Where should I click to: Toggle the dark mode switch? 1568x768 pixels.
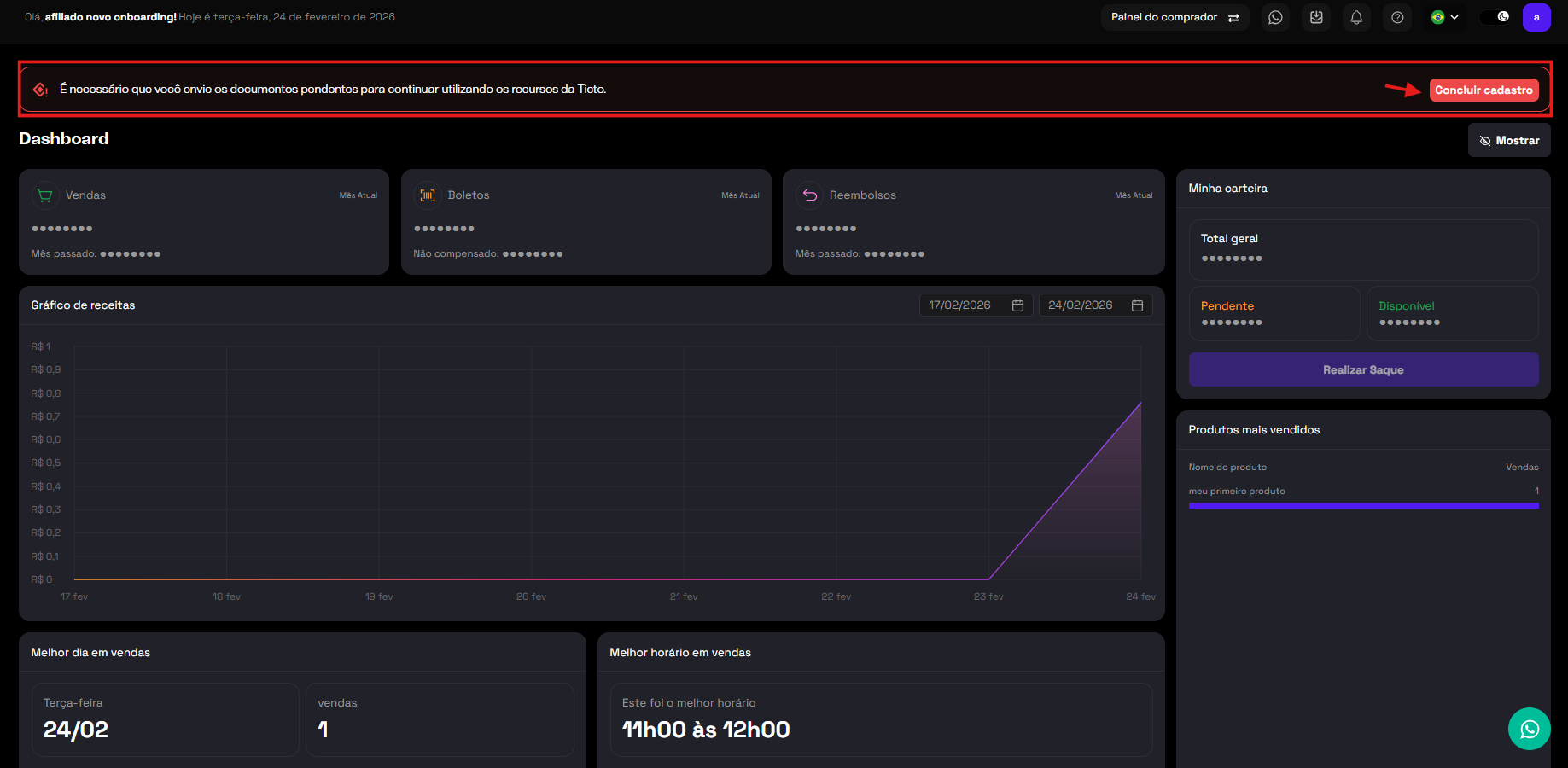click(x=1495, y=17)
